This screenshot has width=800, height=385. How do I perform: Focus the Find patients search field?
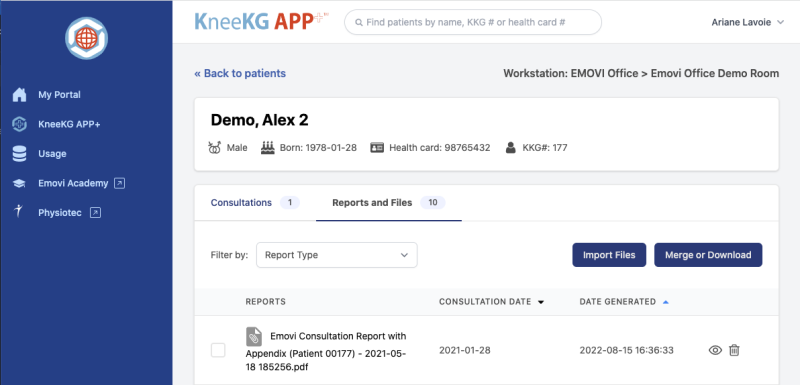pyautogui.click(x=473, y=22)
